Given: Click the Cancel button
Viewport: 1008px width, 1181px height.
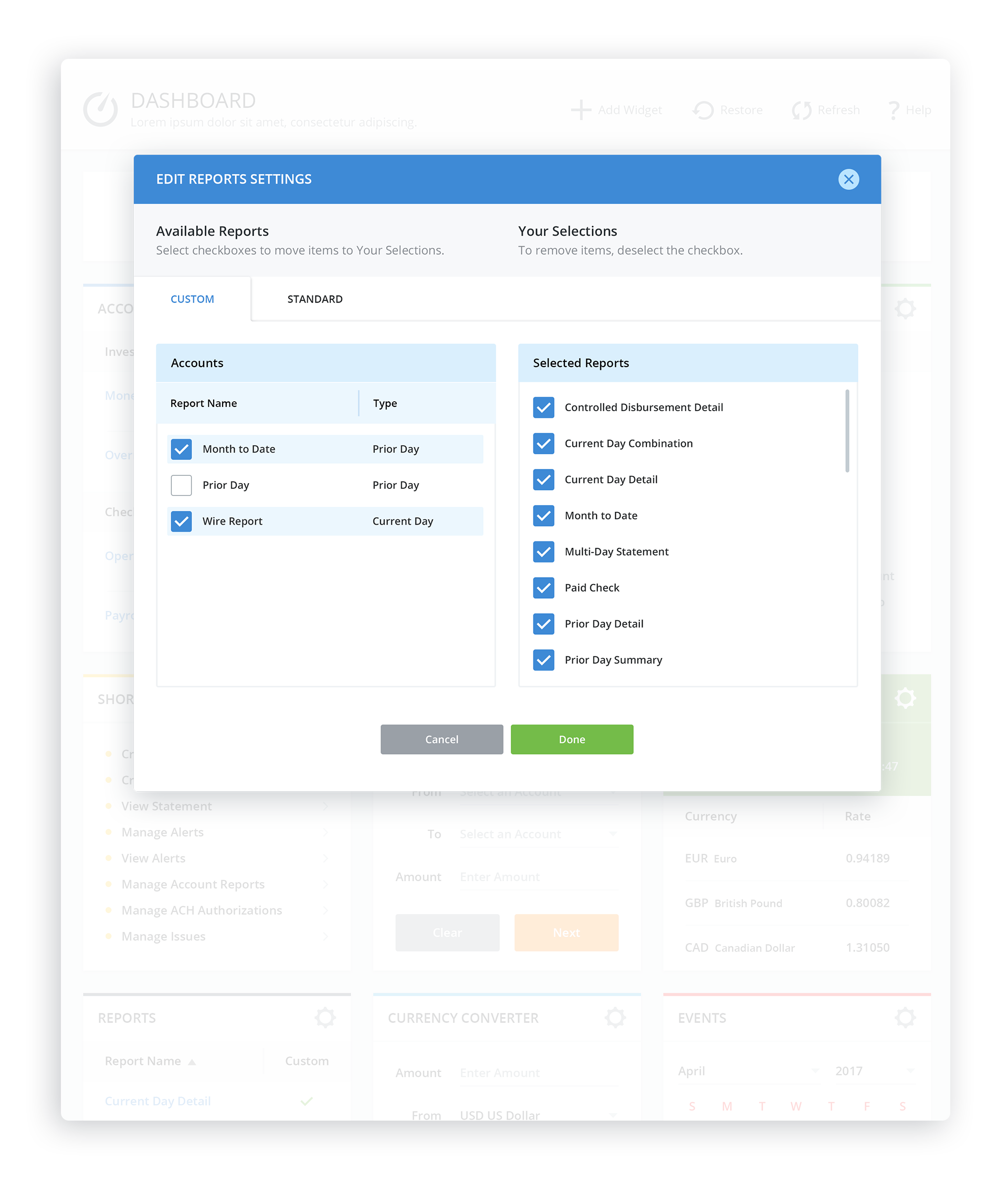Looking at the screenshot, I should tap(441, 739).
